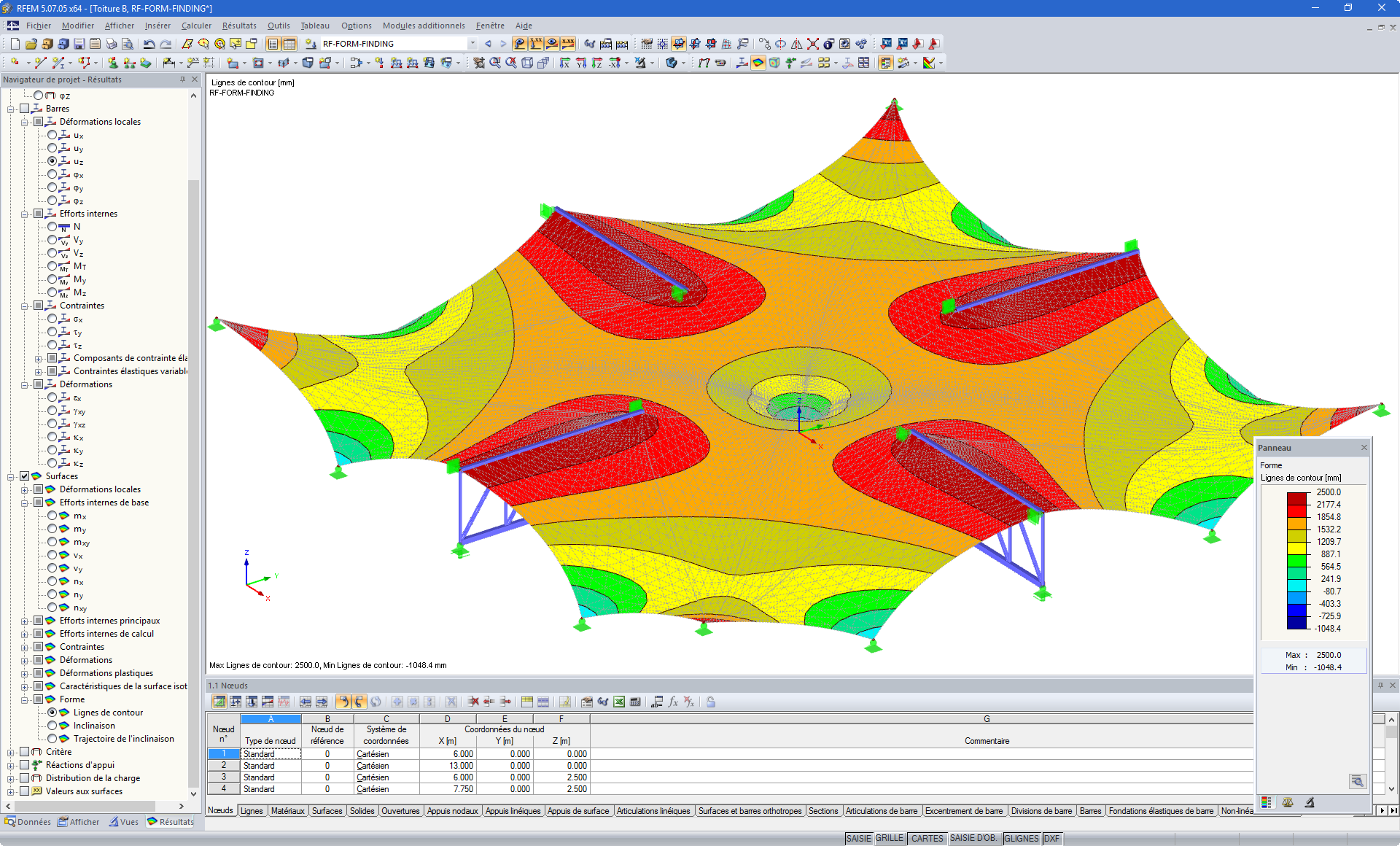Expand the Critère tree node
Image resolution: width=1400 pixels, height=846 pixels.
click(10, 751)
